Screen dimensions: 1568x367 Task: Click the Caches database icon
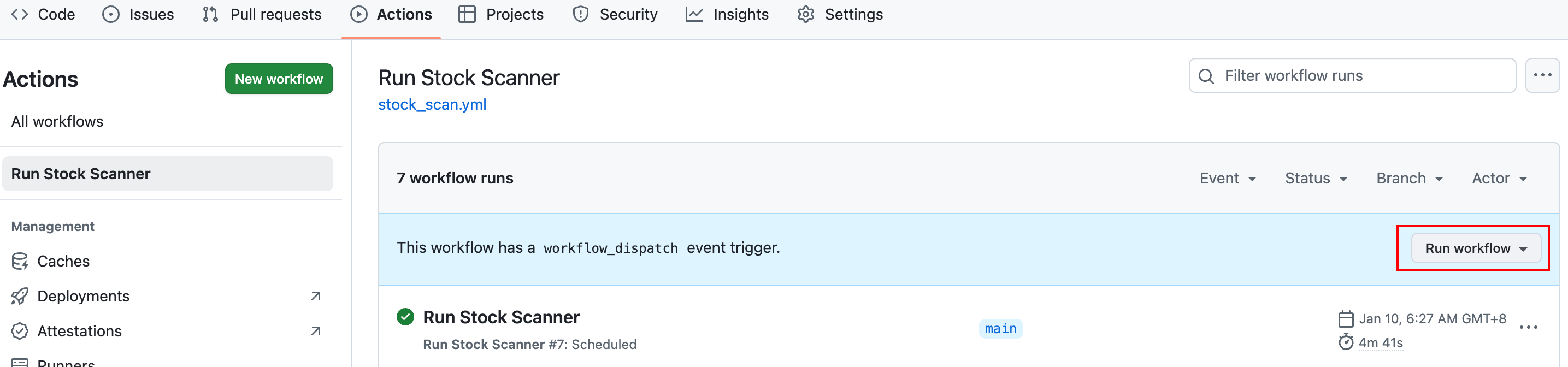[20, 261]
